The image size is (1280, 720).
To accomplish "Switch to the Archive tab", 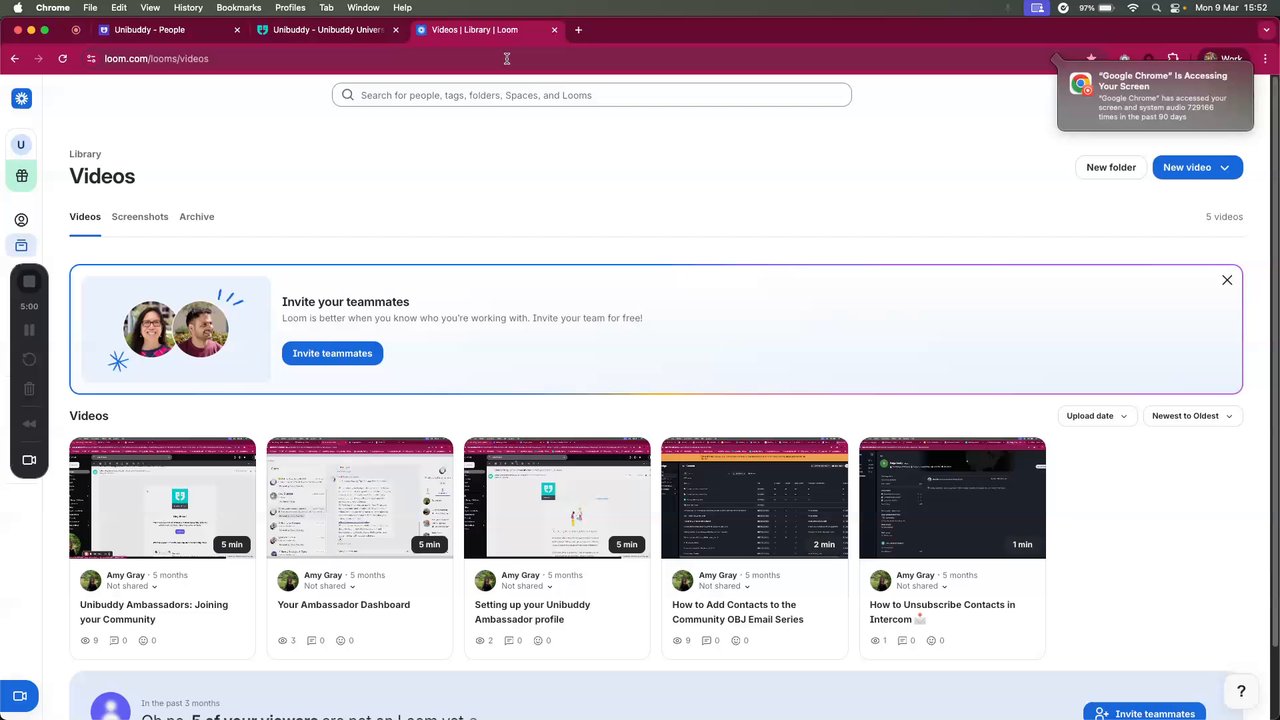I will point(197,217).
